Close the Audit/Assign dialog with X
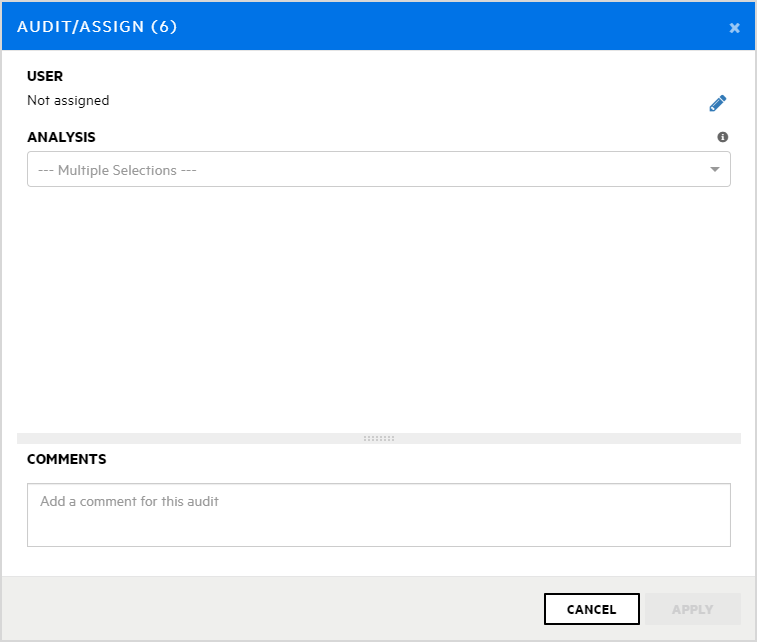The image size is (757, 642). (735, 28)
